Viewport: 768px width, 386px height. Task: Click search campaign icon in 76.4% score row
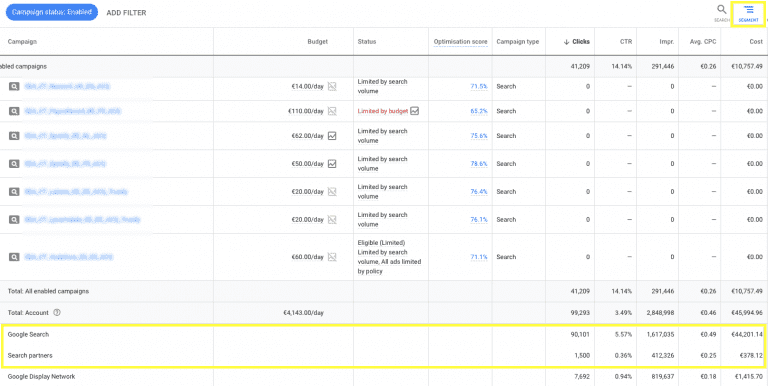[x=15, y=192]
